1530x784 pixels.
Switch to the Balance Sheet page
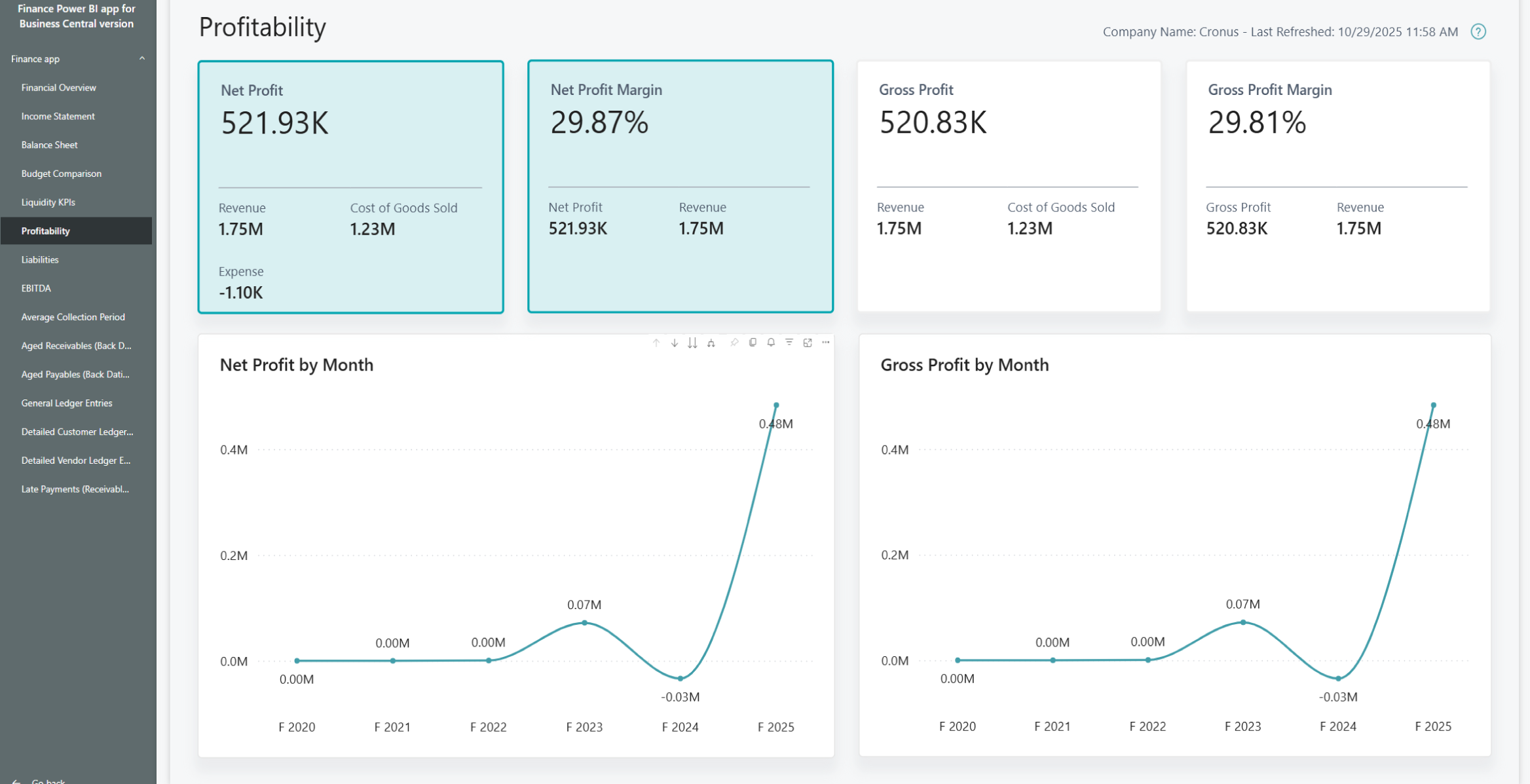[x=49, y=145]
